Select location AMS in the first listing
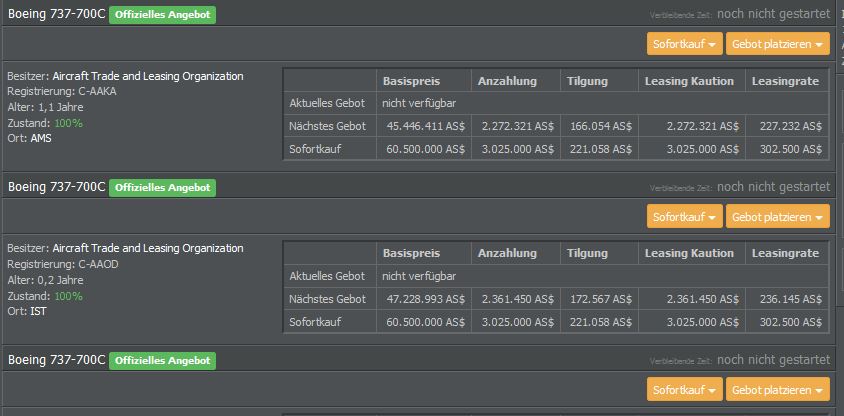This screenshot has width=844, height=416. click(x=41, y=138)
